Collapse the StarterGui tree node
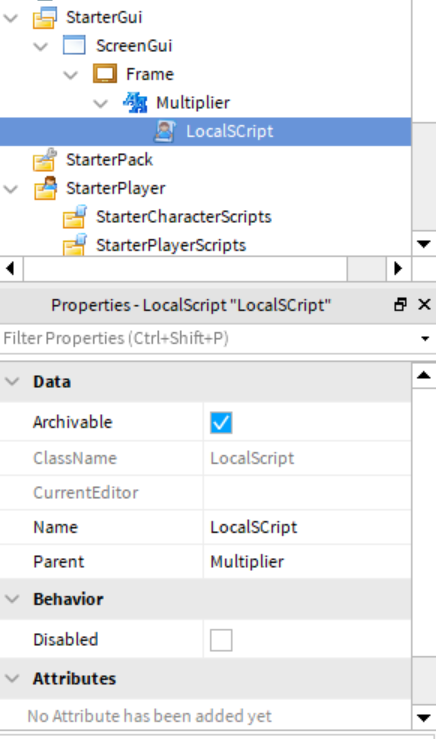The image size is (436, 739). [11, 18]
